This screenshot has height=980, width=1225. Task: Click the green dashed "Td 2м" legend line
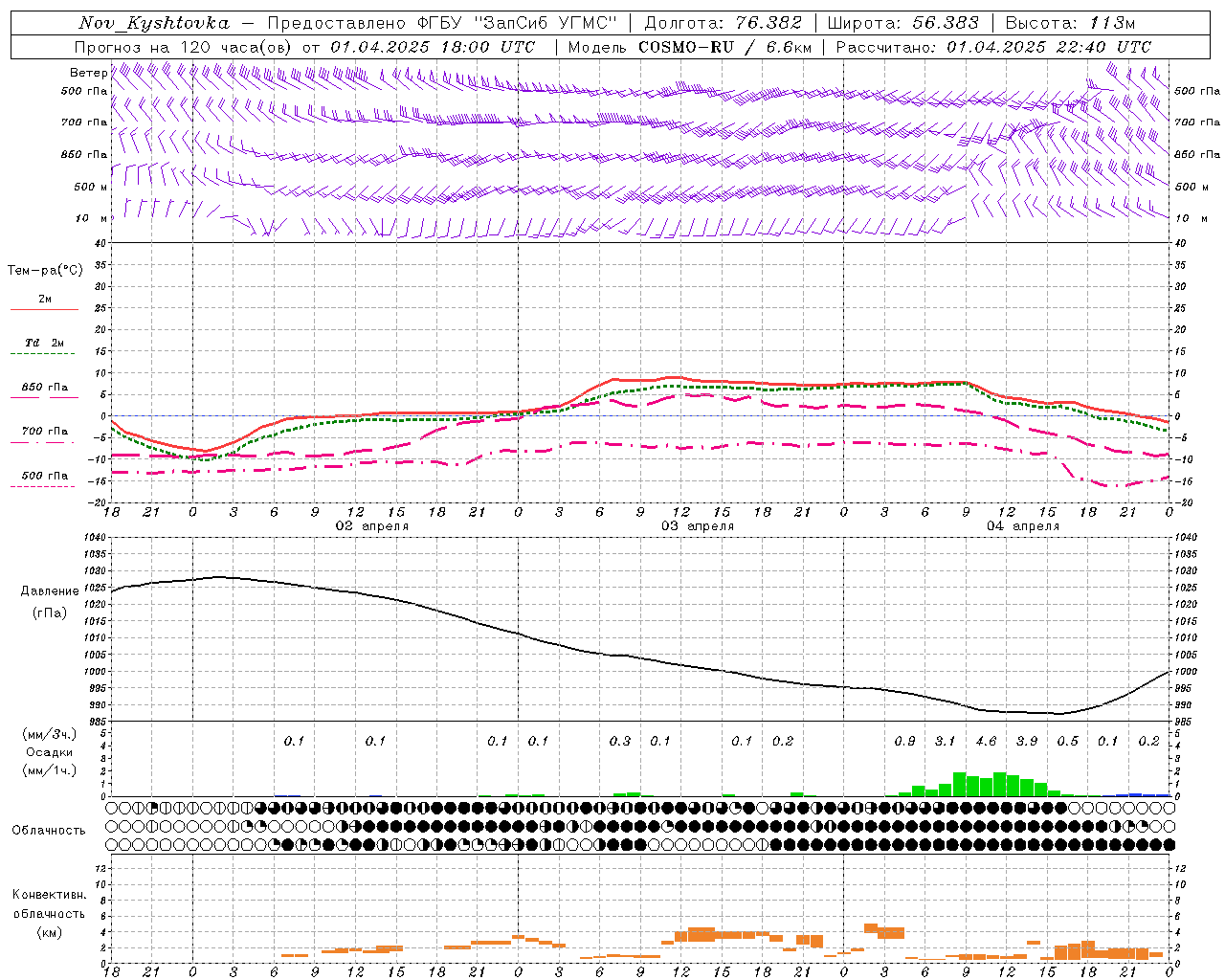click(x=42, y=354)
